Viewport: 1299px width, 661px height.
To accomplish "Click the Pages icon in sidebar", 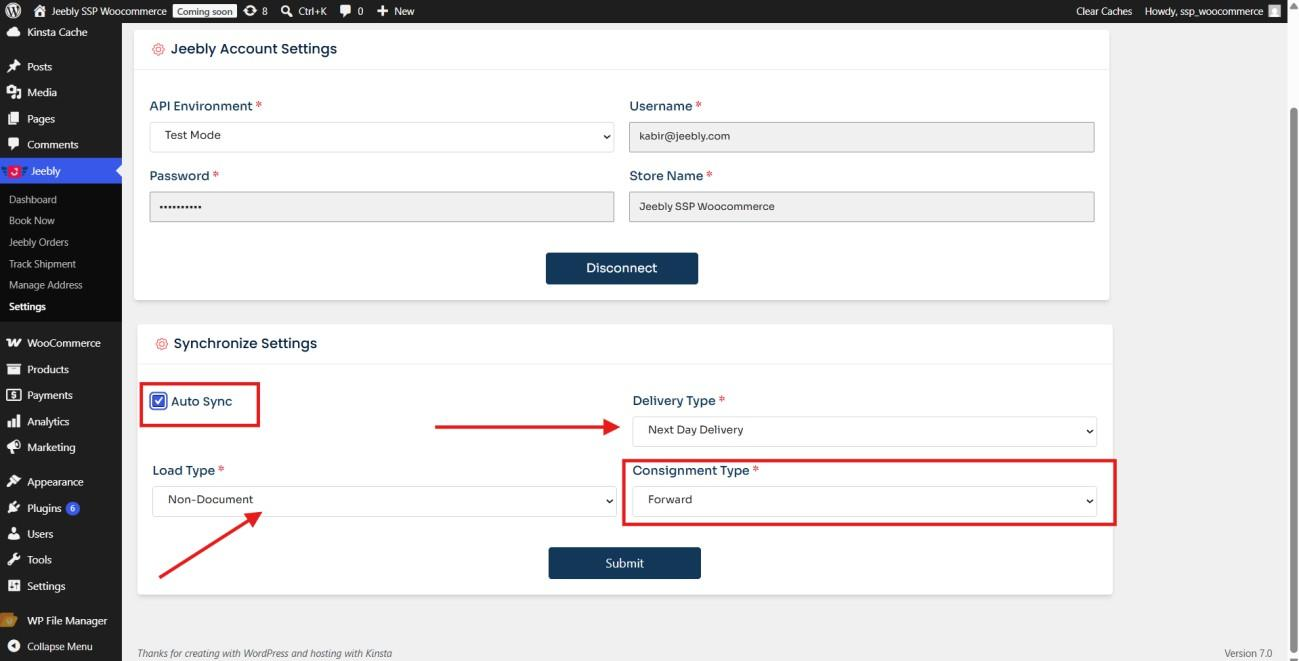I will pos(14,118).
